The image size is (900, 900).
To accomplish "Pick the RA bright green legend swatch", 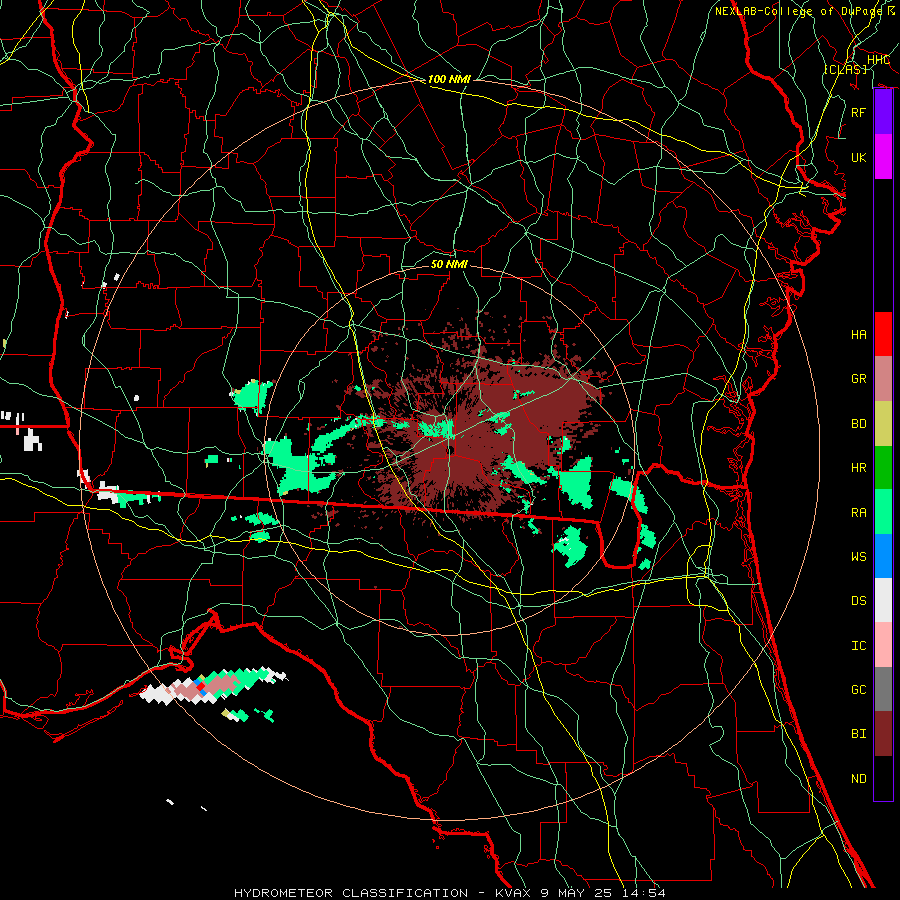I will (x=883, y=512).
